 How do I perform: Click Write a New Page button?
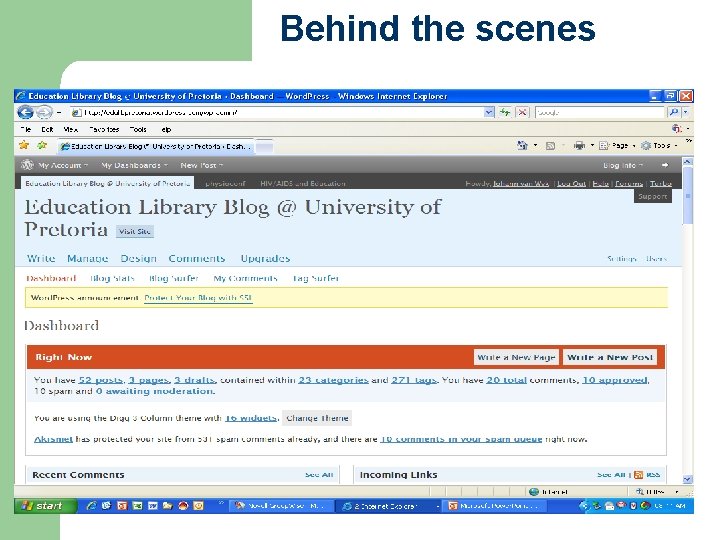click(x=516, y=357)
